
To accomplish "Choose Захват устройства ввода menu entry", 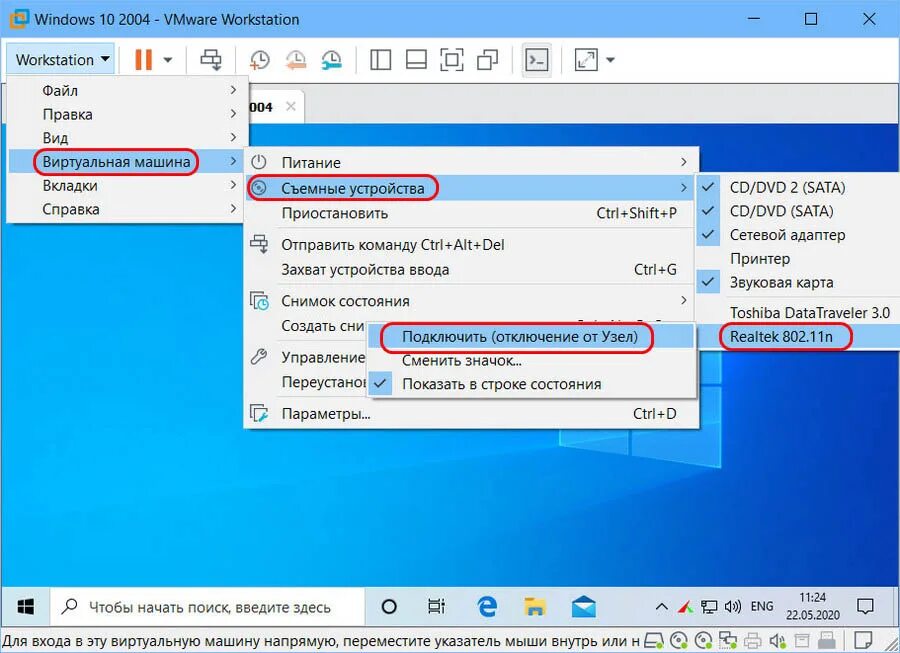I will coord(471,269).
